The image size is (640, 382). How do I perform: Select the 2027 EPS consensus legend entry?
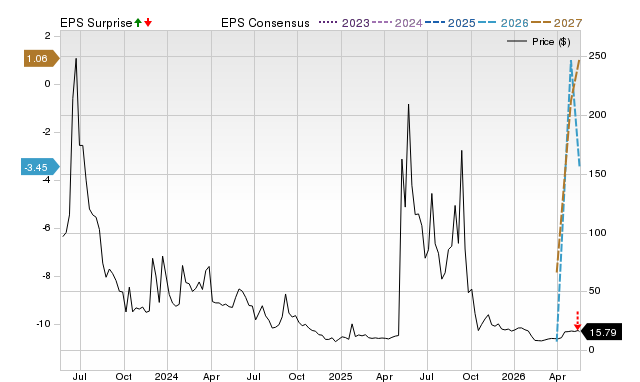556,23
